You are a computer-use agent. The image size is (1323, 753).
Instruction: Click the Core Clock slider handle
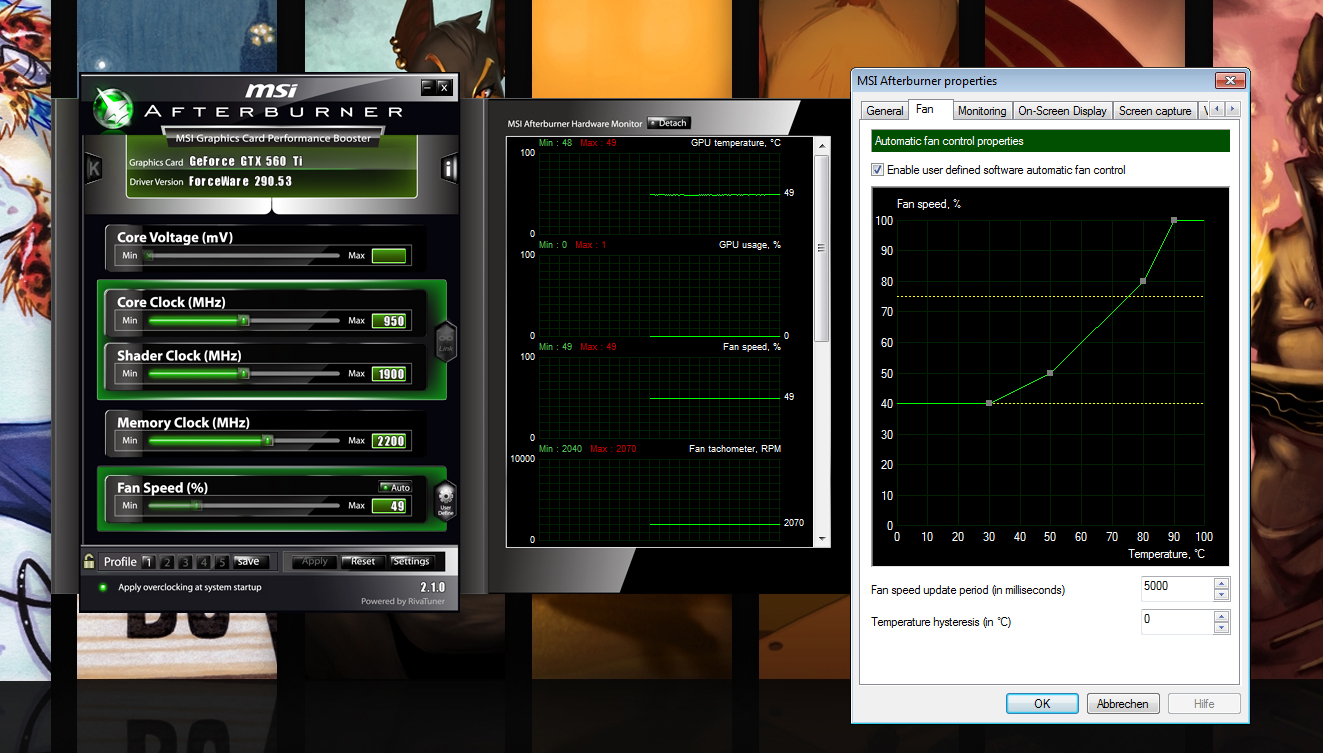(243, 321)
